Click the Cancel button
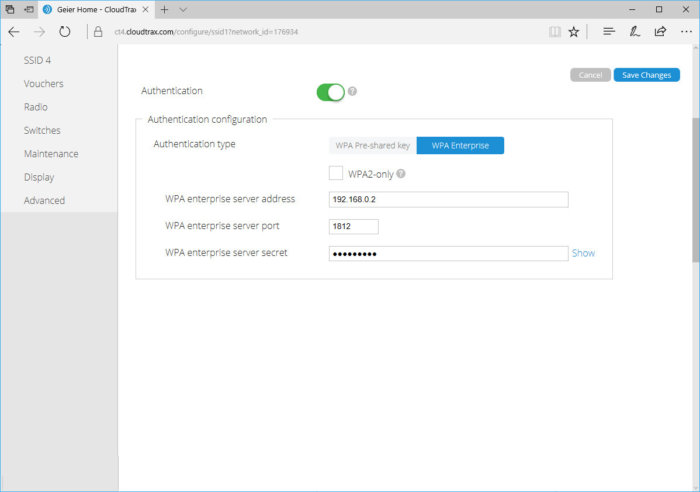 [x=590, y=75]
